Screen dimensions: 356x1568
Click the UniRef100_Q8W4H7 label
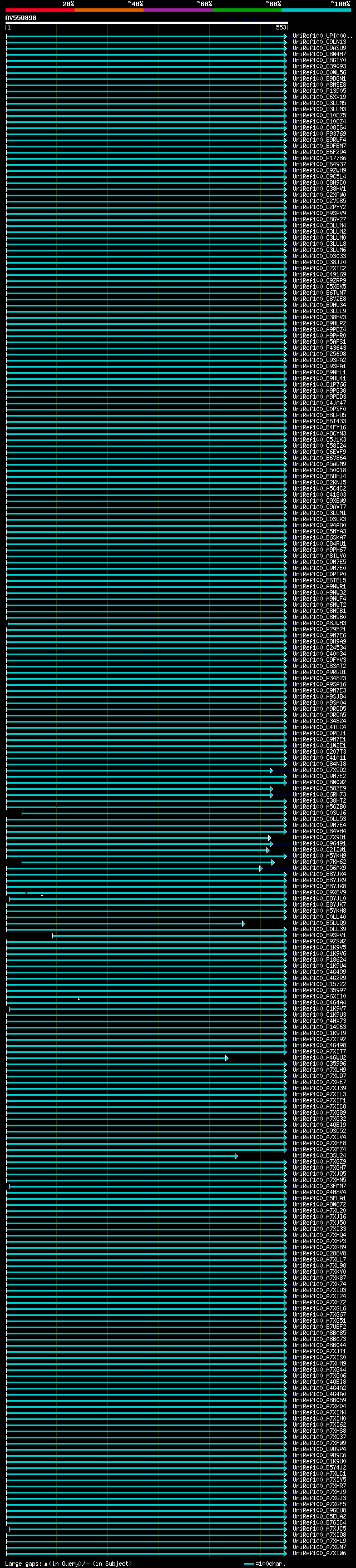tap(319, 54)
